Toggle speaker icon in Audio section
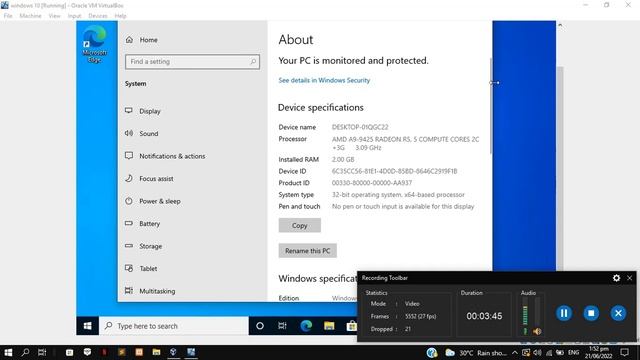The width and height of the screenshot is (640, 360). click(537, 331)
